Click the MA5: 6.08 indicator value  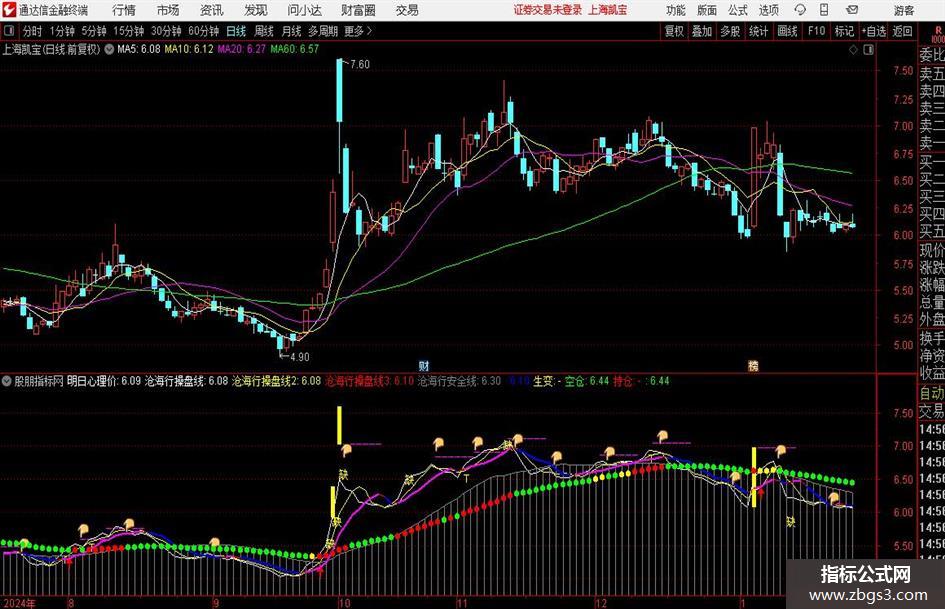pyautogui.click(x=139, y=49)
